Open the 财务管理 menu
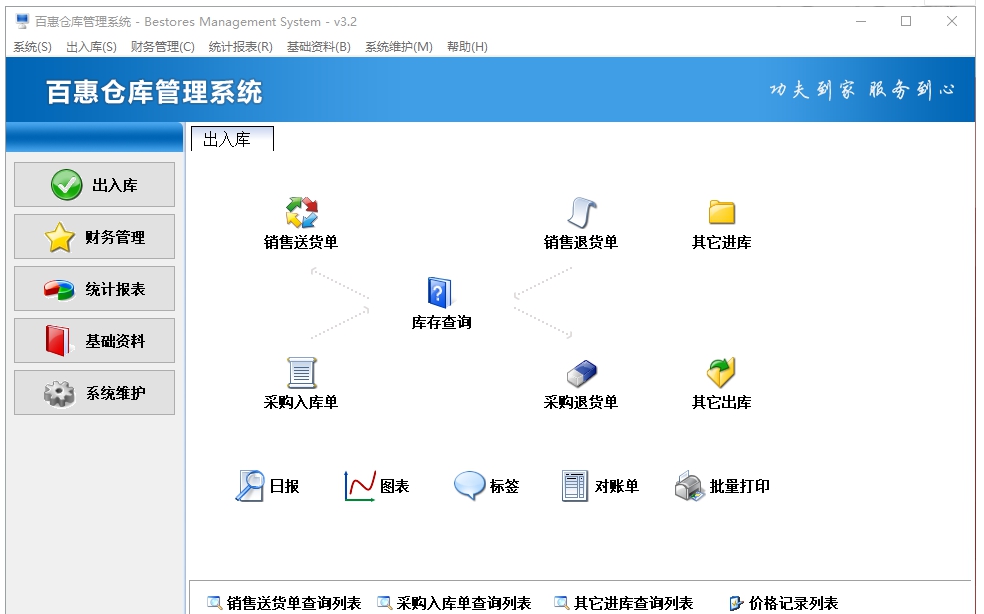The height and width of the screenshot is (614, 984). [163, 46]
